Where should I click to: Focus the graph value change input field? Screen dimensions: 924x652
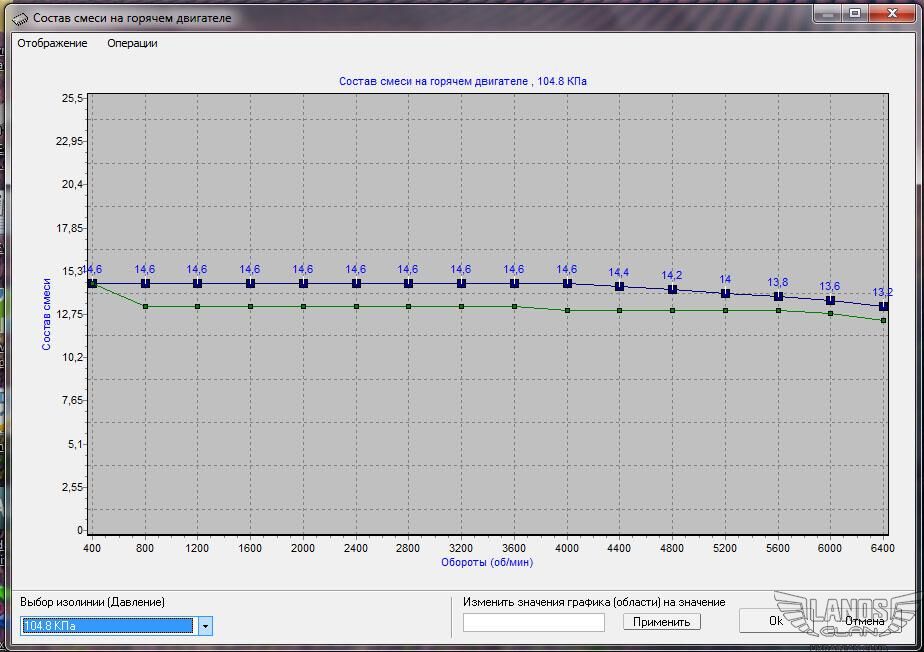(x=534, y=622)
